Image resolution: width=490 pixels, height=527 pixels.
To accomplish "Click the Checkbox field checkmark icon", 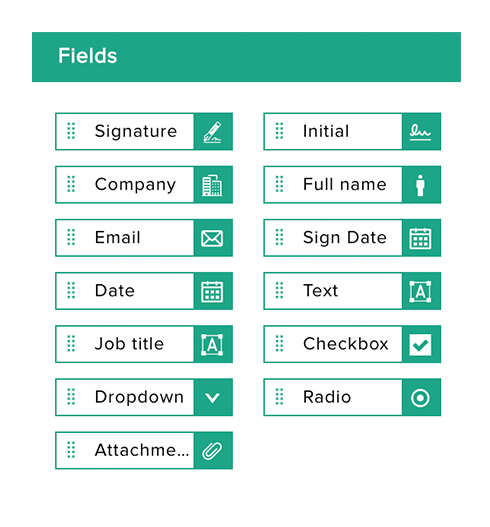I will 420,344.
